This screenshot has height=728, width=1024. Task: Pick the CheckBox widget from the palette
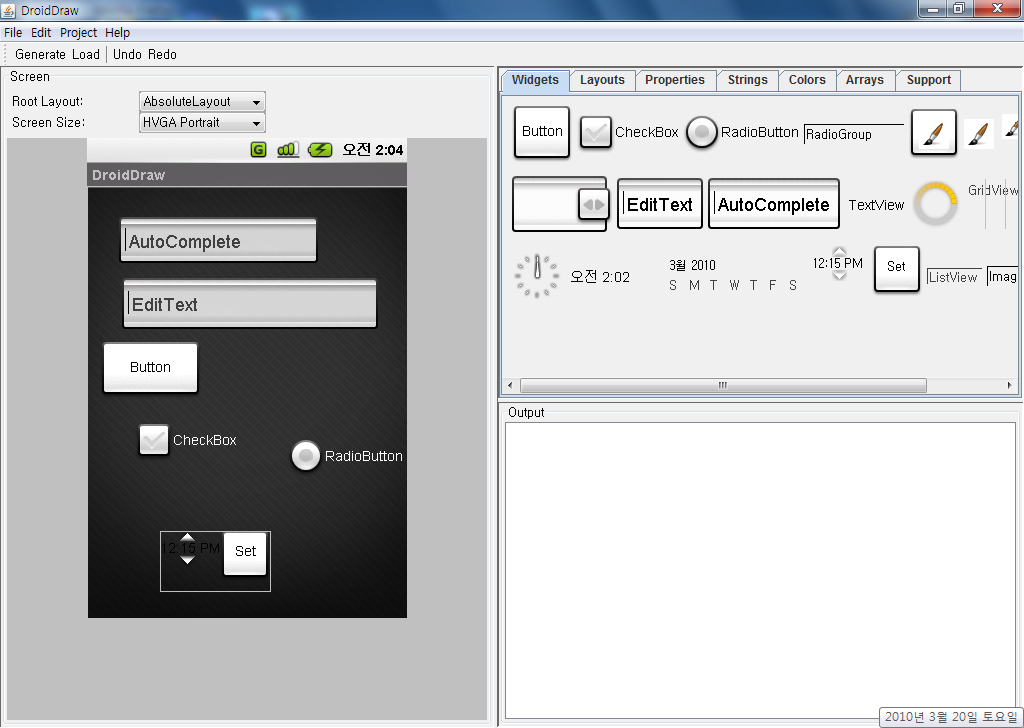click(x=630, y=132)
